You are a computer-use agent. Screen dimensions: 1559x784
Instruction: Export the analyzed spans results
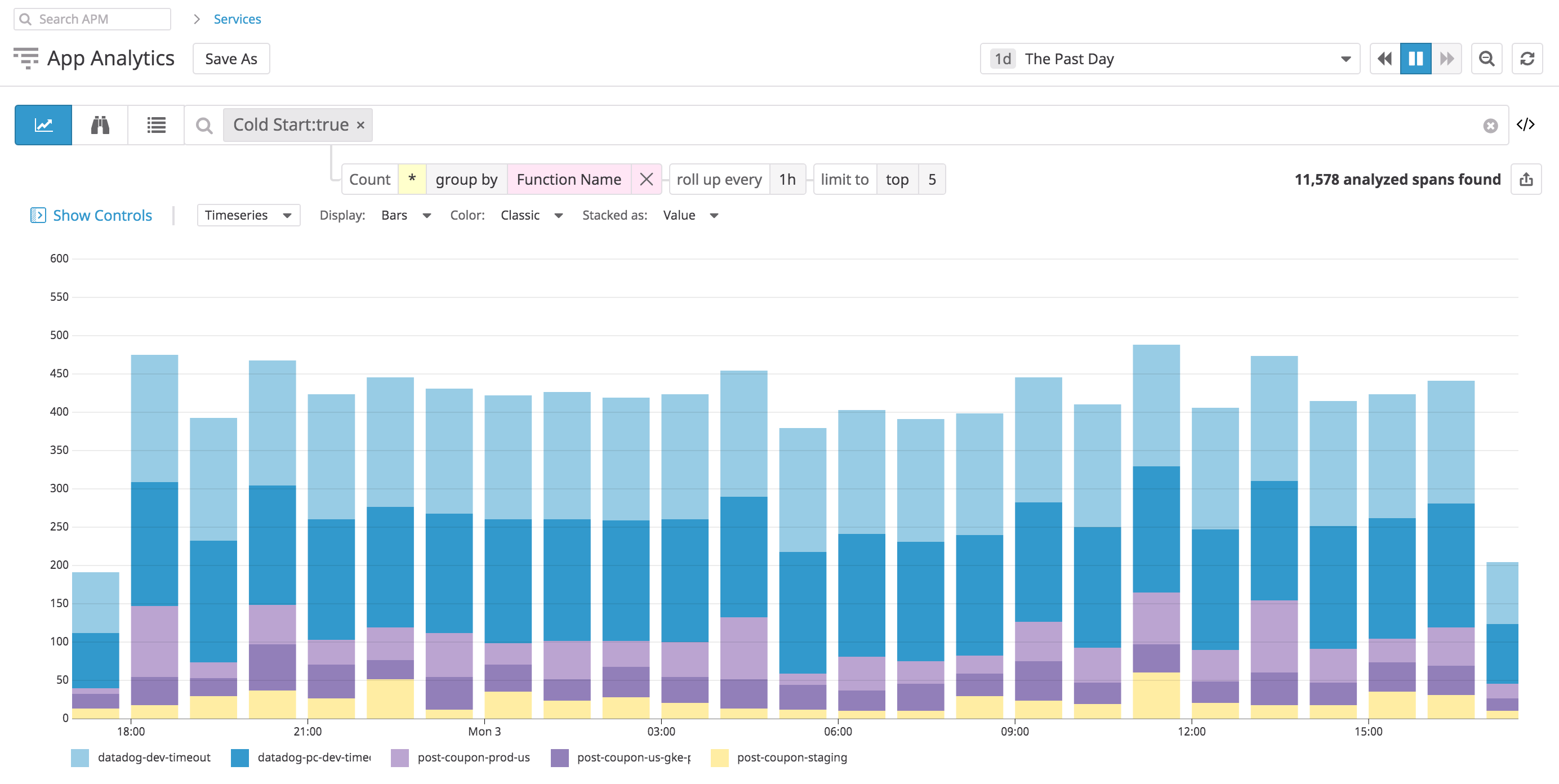[x=1526, y=179]
